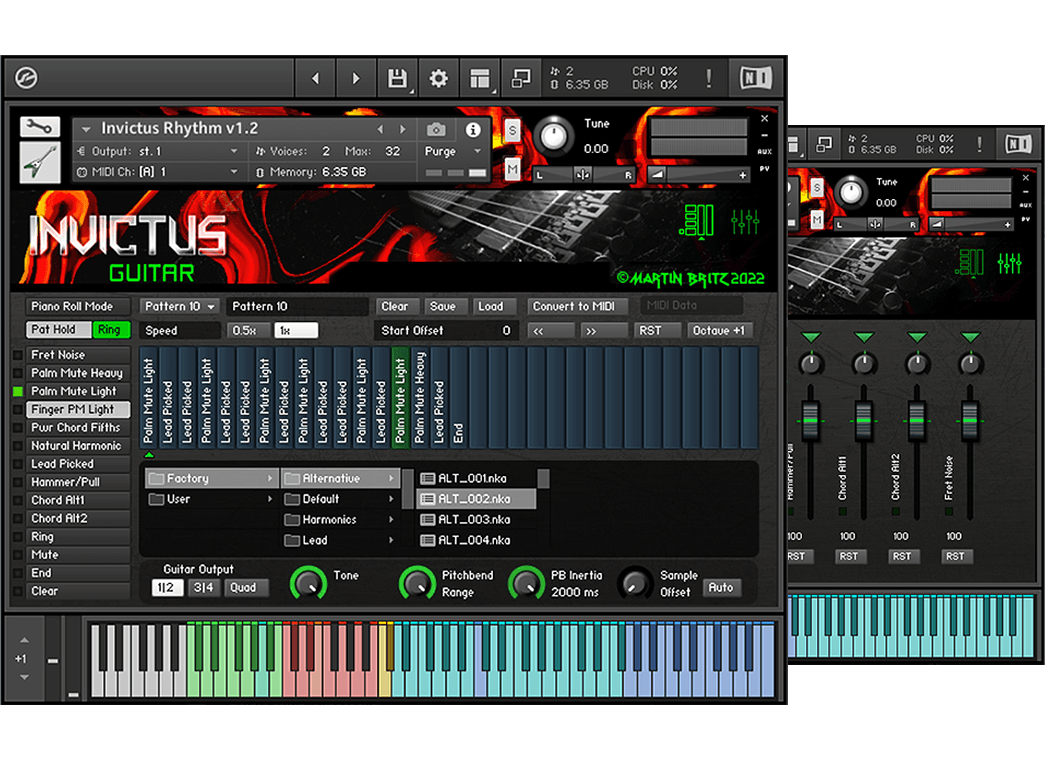Toggle the Palm Mute Light checkbox
Screen dimensions: 1045x759
18,392
